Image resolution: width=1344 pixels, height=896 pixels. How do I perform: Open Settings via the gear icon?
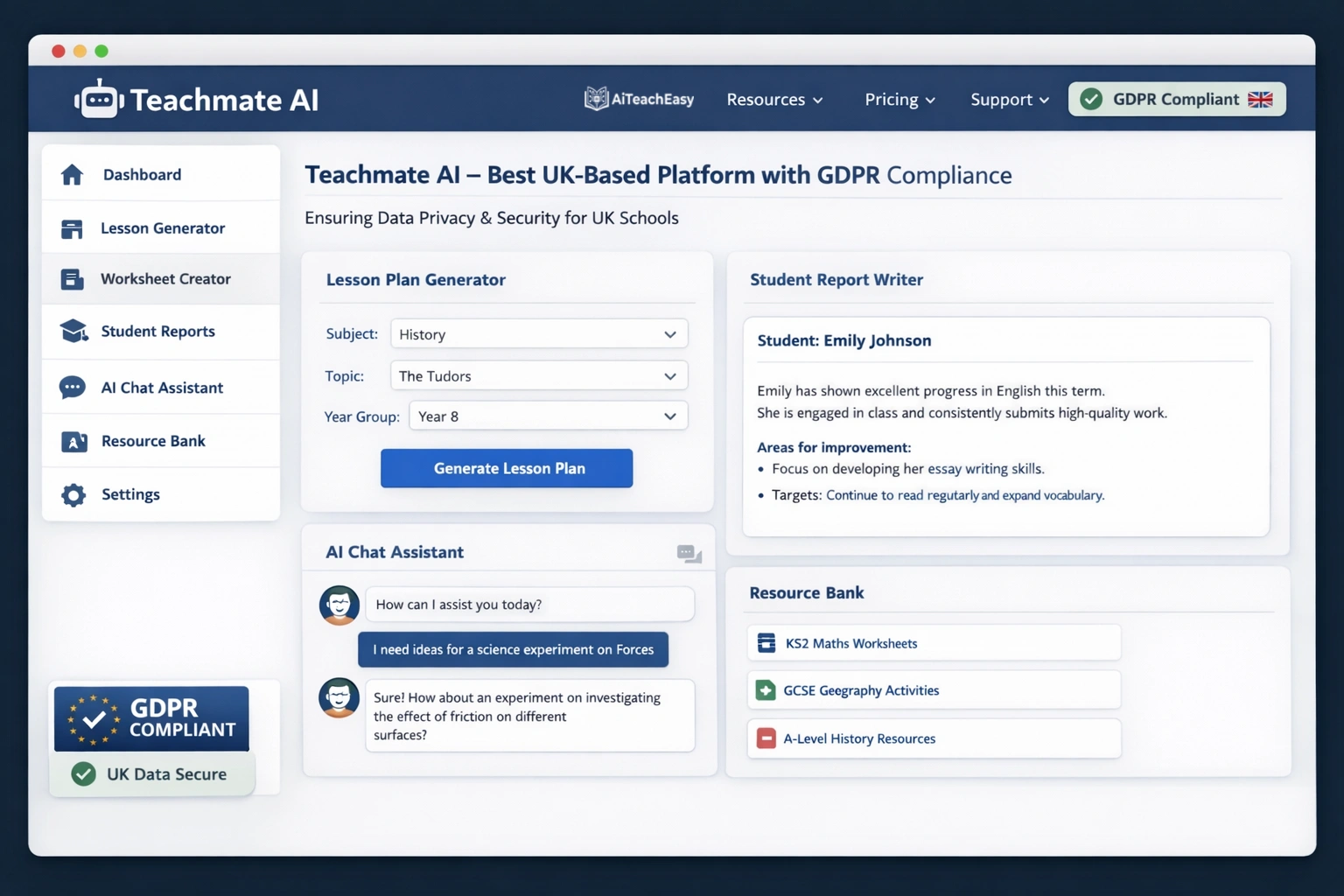pyautogui.click(x=73, y=494)
